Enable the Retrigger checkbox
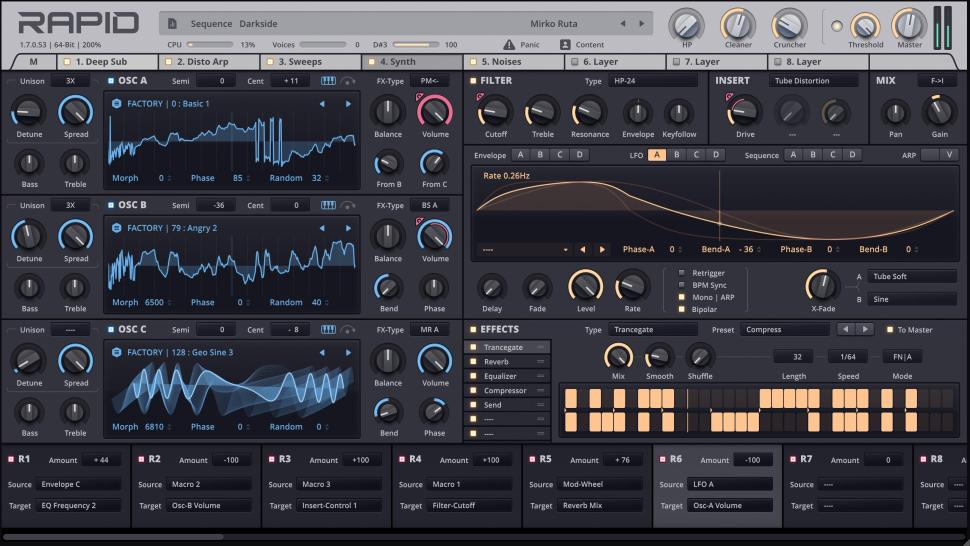The width and height of the screenshot is (970, 546). point(682,272)
